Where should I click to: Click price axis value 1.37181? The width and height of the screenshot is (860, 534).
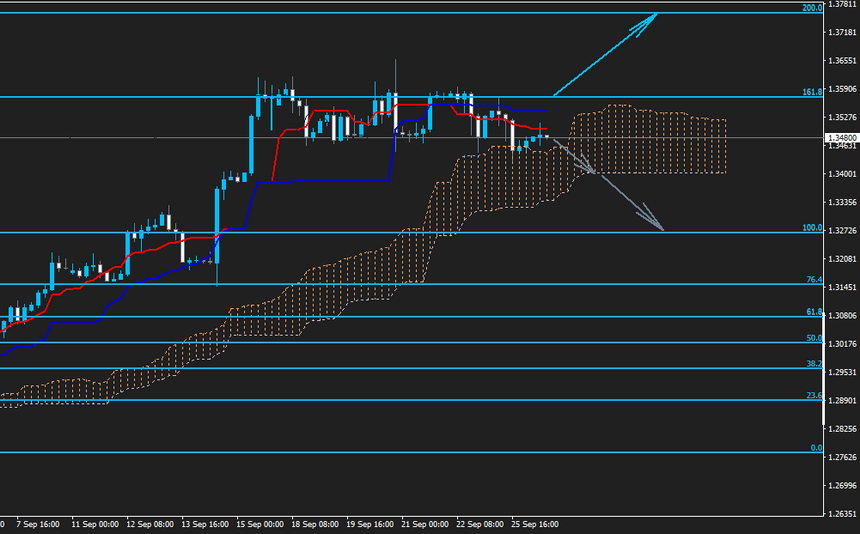coord(842,32)
